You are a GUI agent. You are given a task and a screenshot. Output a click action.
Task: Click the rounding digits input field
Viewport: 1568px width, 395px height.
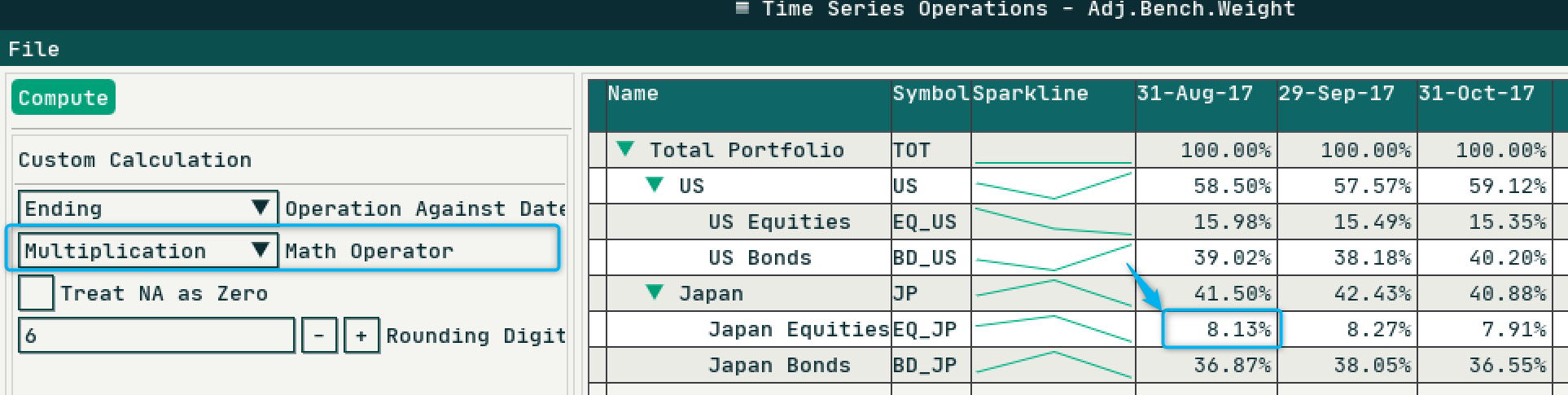tap(156, 336)
